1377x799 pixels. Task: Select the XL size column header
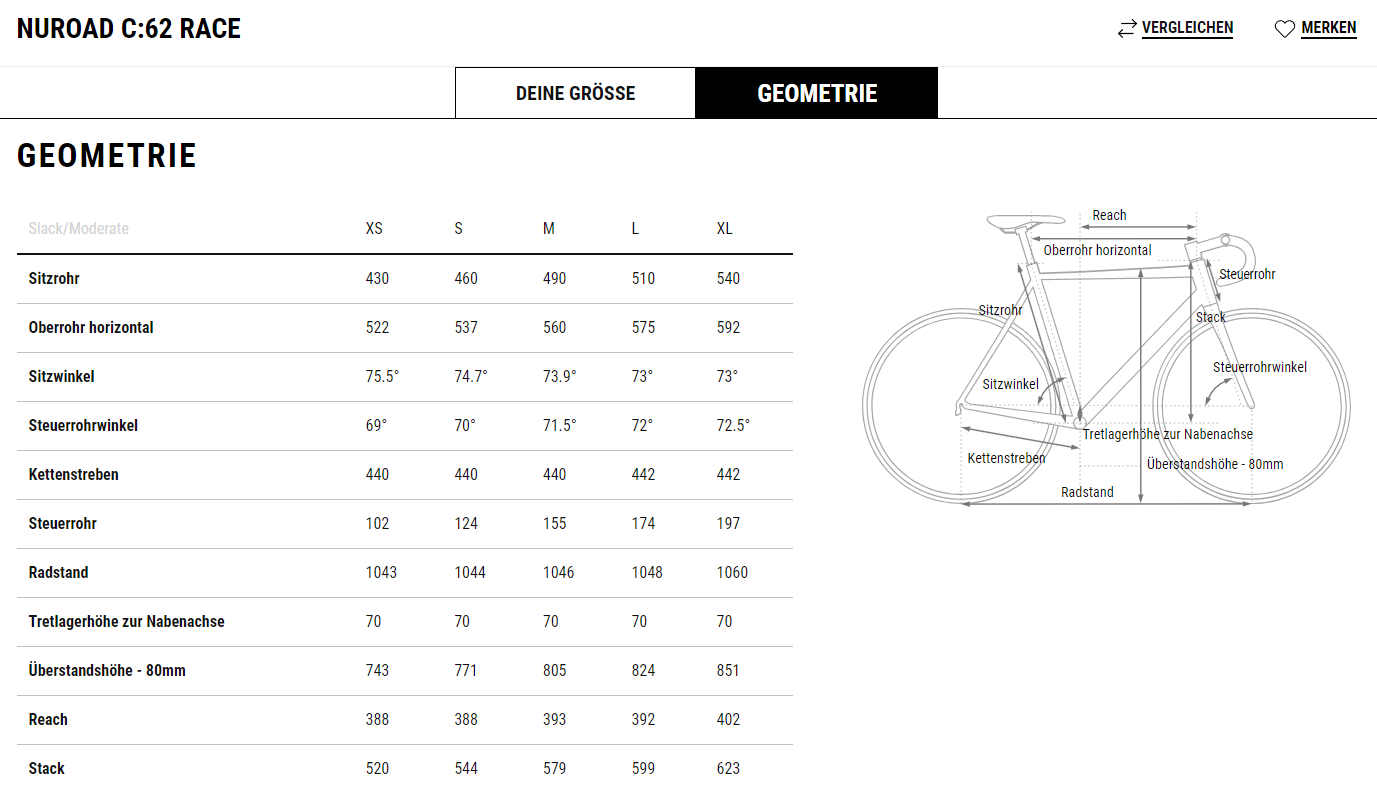point(724,228)
